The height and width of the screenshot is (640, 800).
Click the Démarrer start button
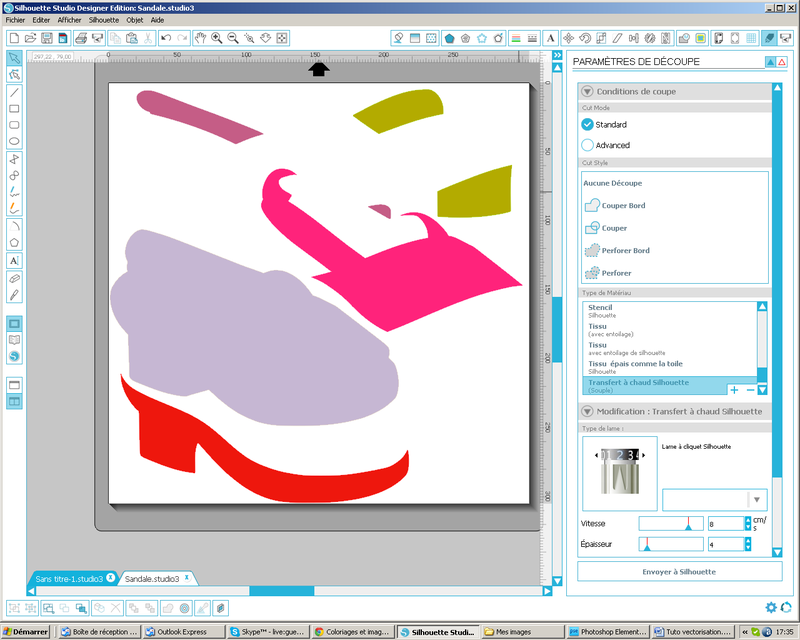pyautogui.click(x=25, y=632)
